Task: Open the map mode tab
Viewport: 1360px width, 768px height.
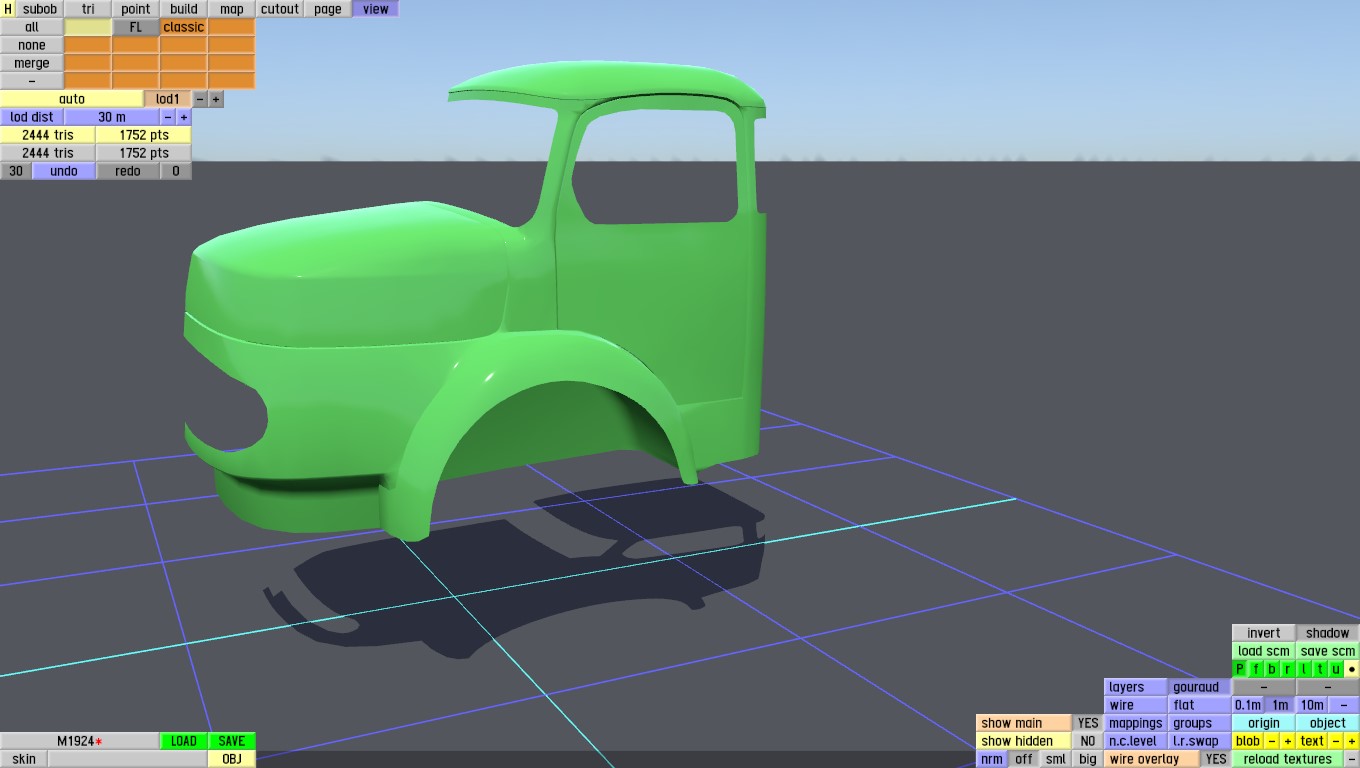Action: [x=232, y=9]
